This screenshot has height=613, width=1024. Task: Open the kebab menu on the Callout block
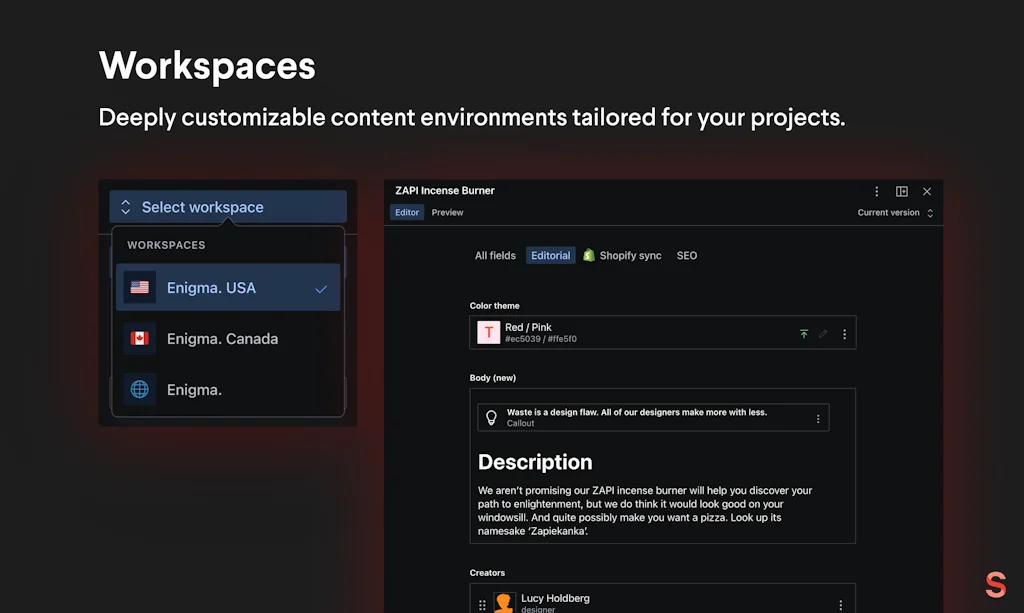click(820, 417)
